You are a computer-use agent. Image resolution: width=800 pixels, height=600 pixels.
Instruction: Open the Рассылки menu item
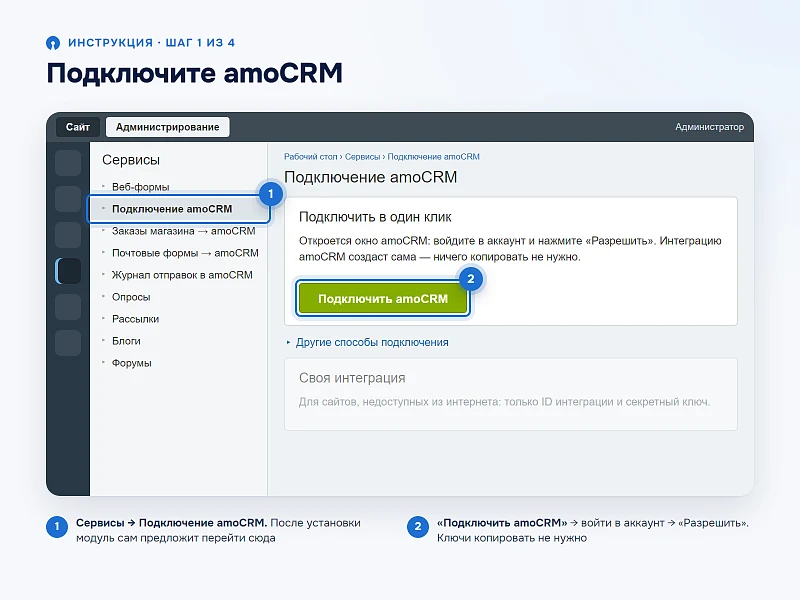[135, 318]
